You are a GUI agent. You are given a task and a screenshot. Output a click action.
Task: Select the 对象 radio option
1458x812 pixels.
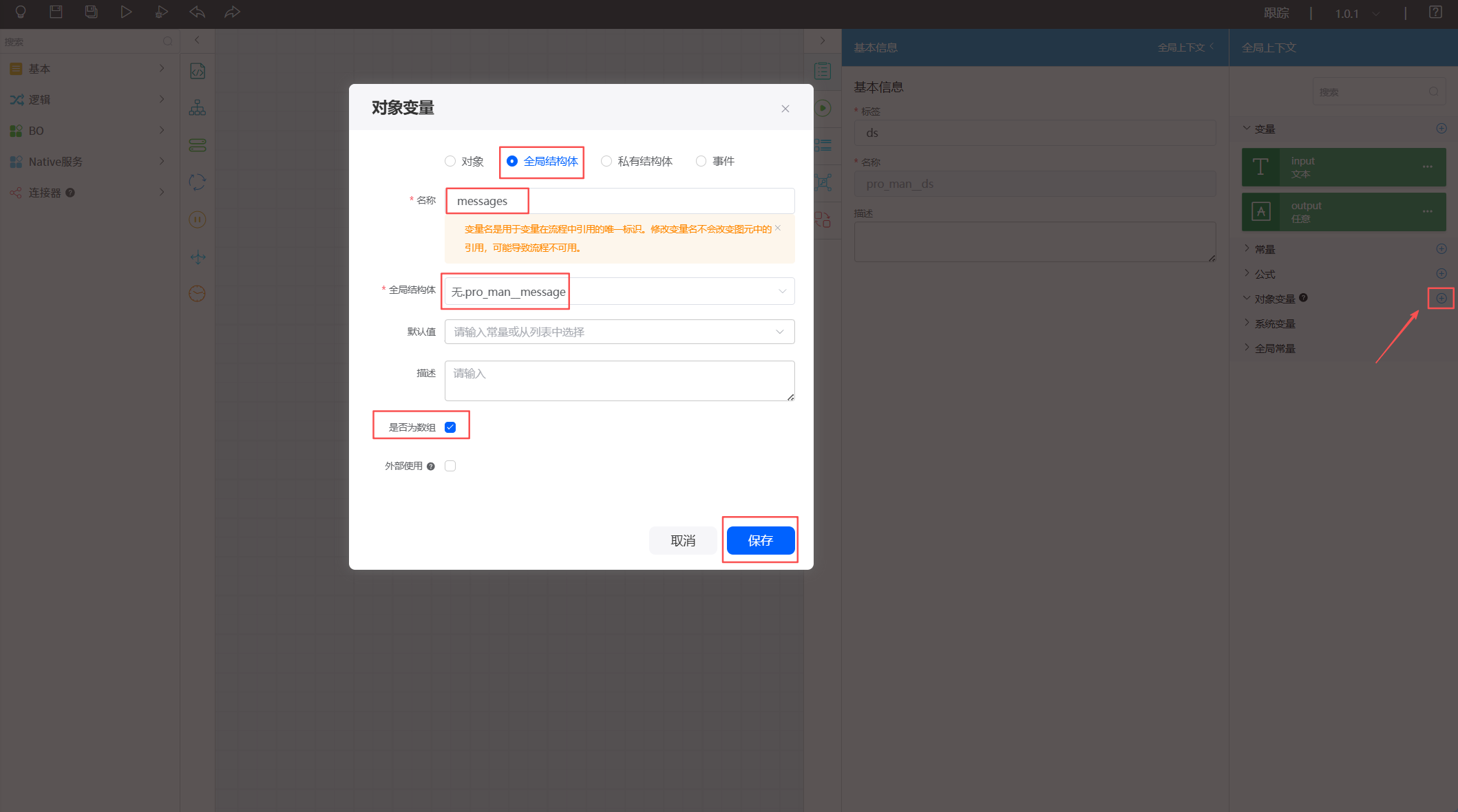tap(450, 161)
